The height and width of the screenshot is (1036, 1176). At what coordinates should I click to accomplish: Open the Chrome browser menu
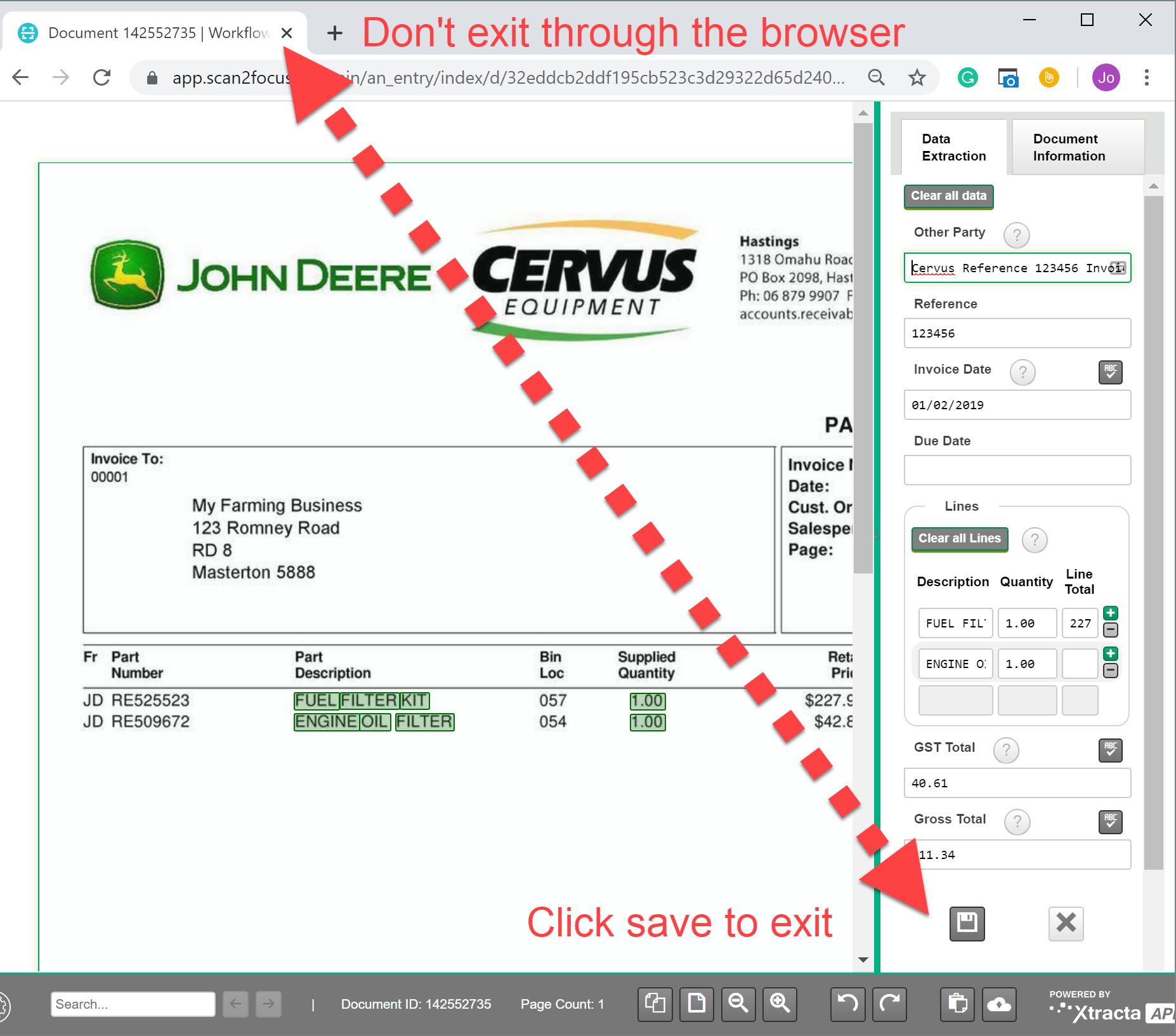click(x=1147, y=77)
